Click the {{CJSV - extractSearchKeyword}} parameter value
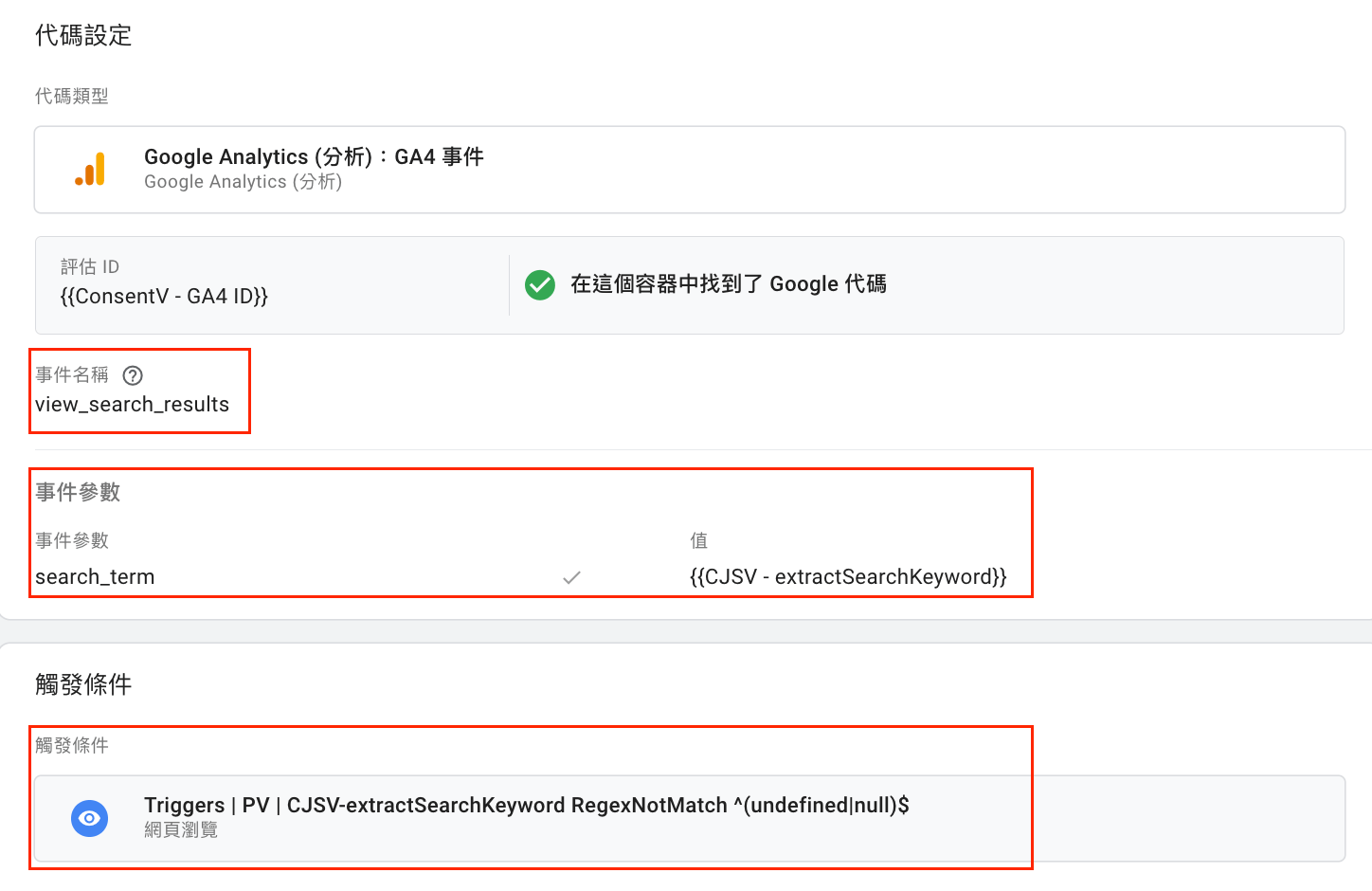Viewport: 1372px width, 891px height. pos(848,577)
